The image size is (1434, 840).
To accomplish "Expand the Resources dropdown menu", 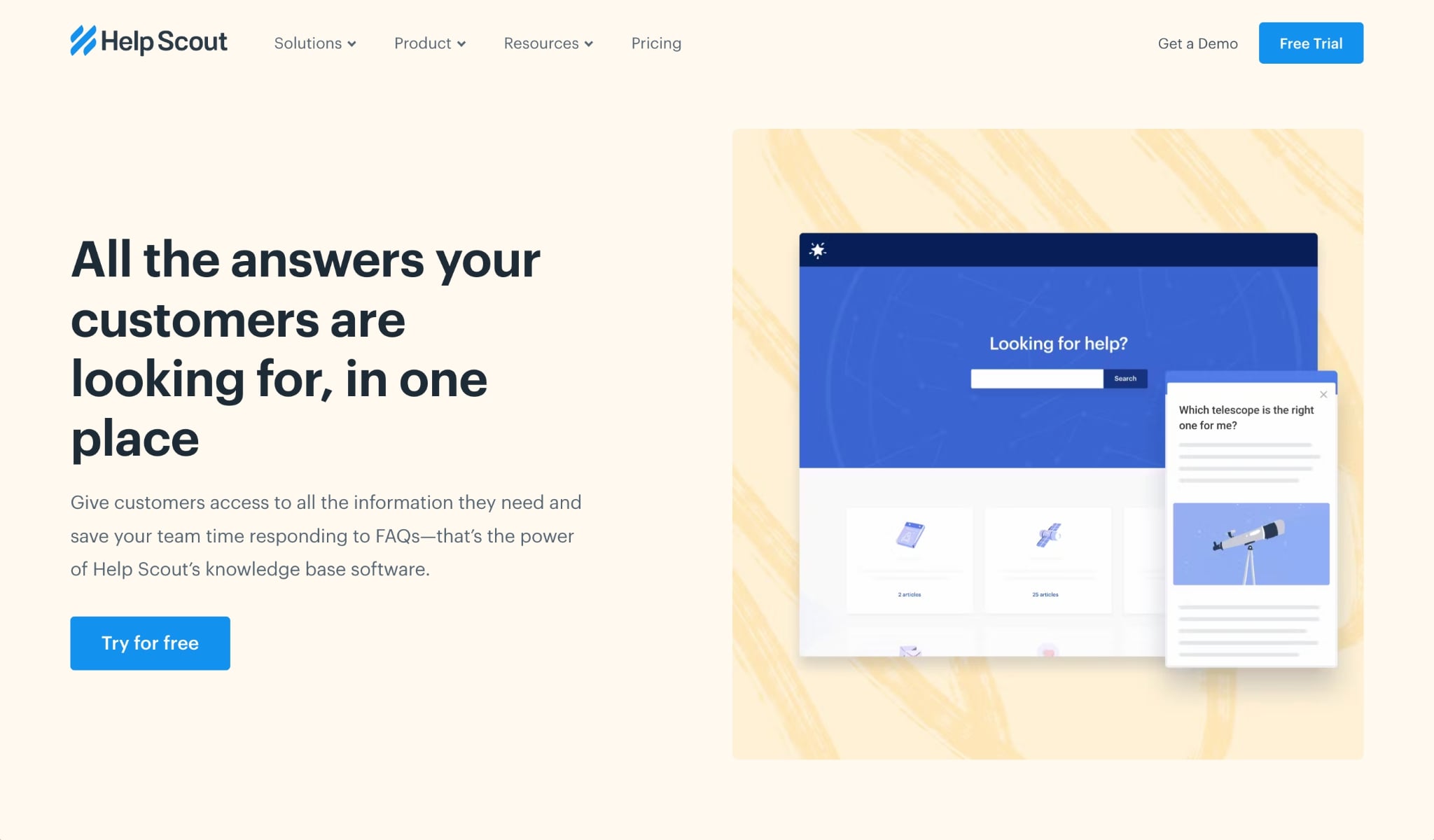I will click(550, 43).
